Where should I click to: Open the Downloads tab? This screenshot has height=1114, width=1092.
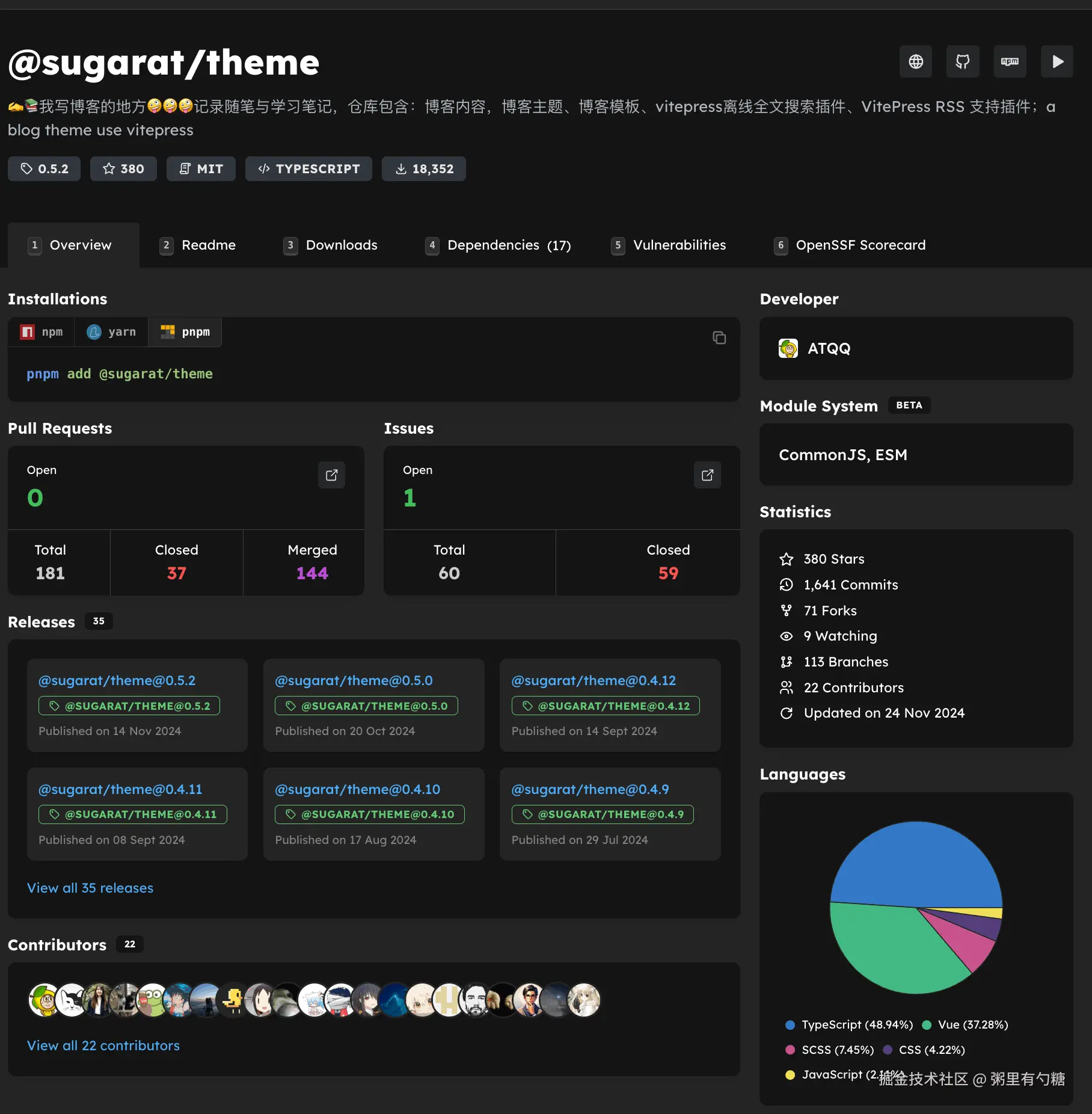[331, 245]
